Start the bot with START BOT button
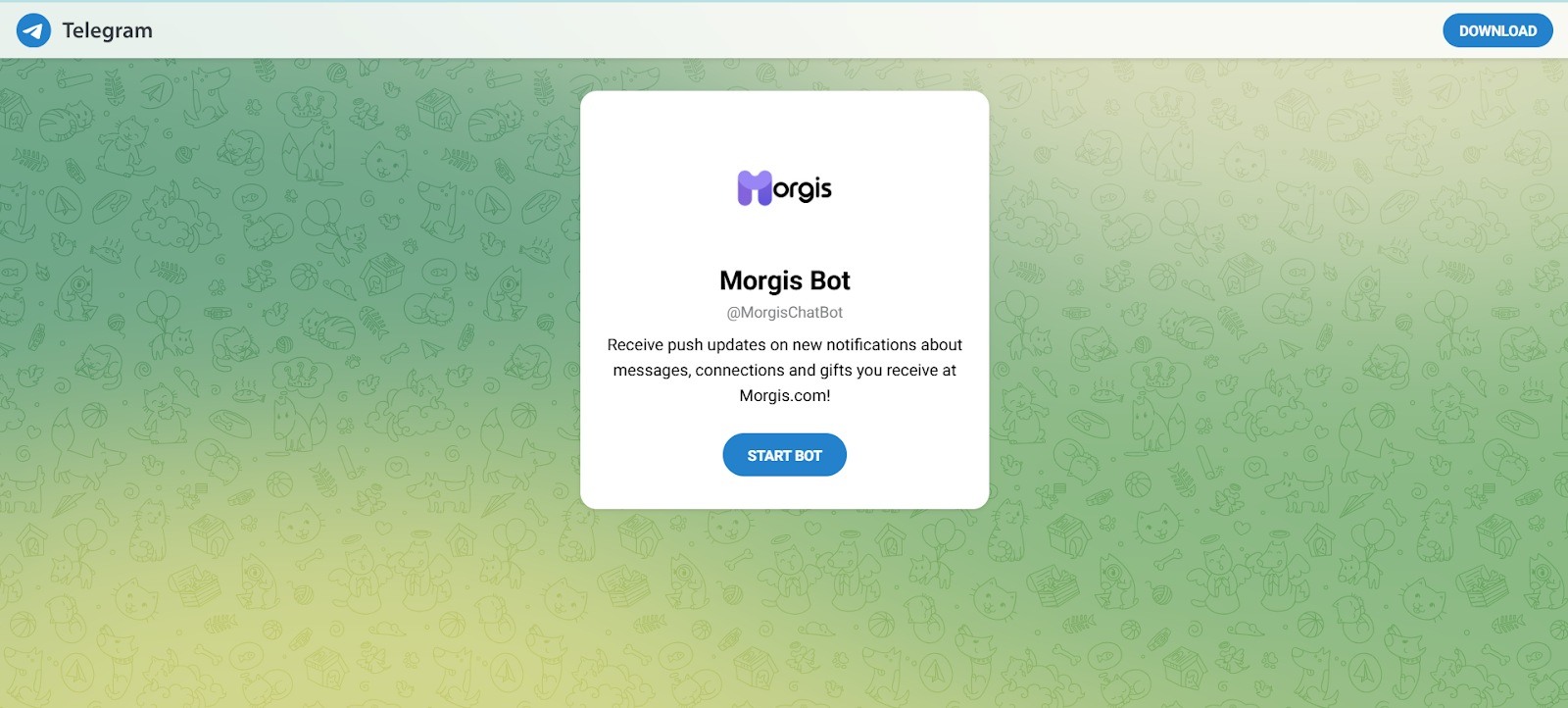The width and height of the screenshot is (1568, 708). point(784,455)
